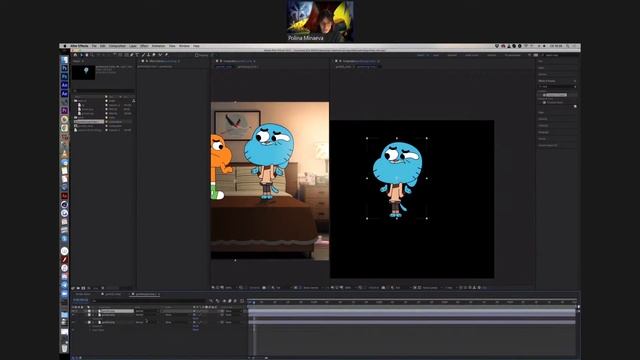Open the Edit menu
This screenshot has width=640, height=360.
coord(103,46)
